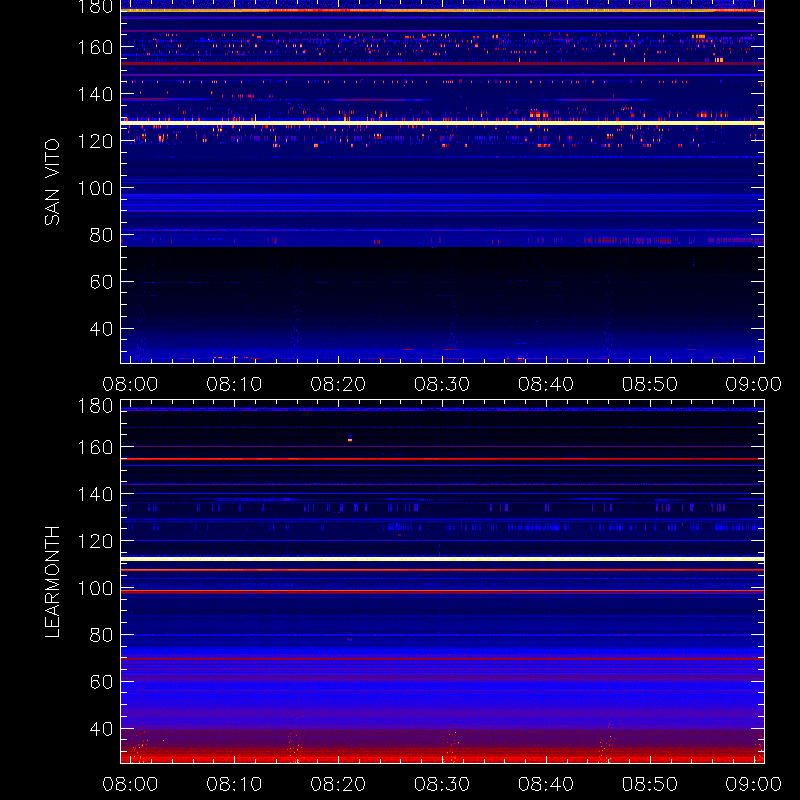Click the 160 frequency label on San Vito axis
The height and width of the screenshot is (800, 800).
click(x=95, y=47)
